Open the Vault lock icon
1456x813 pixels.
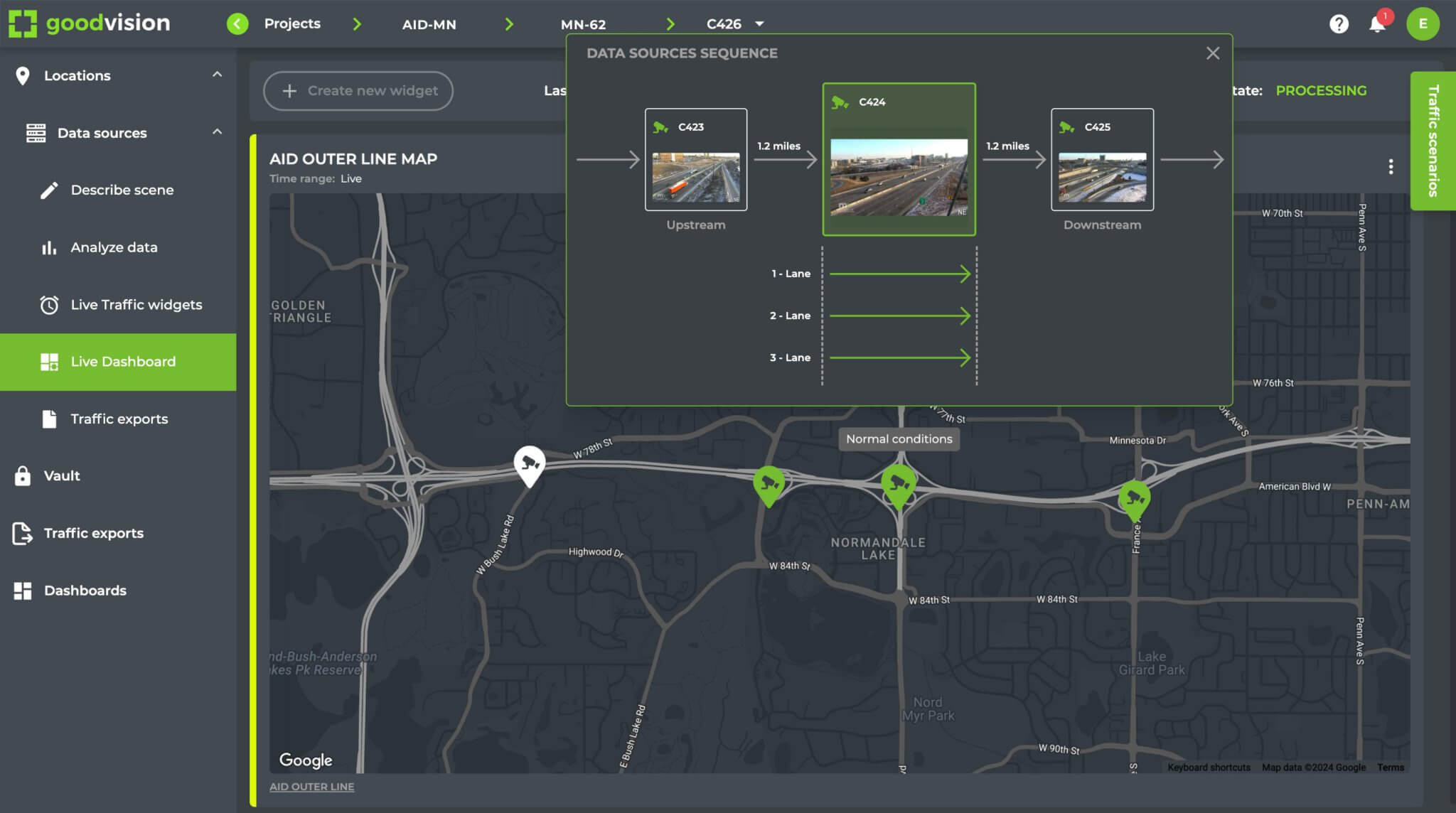[x=24, y=475]
